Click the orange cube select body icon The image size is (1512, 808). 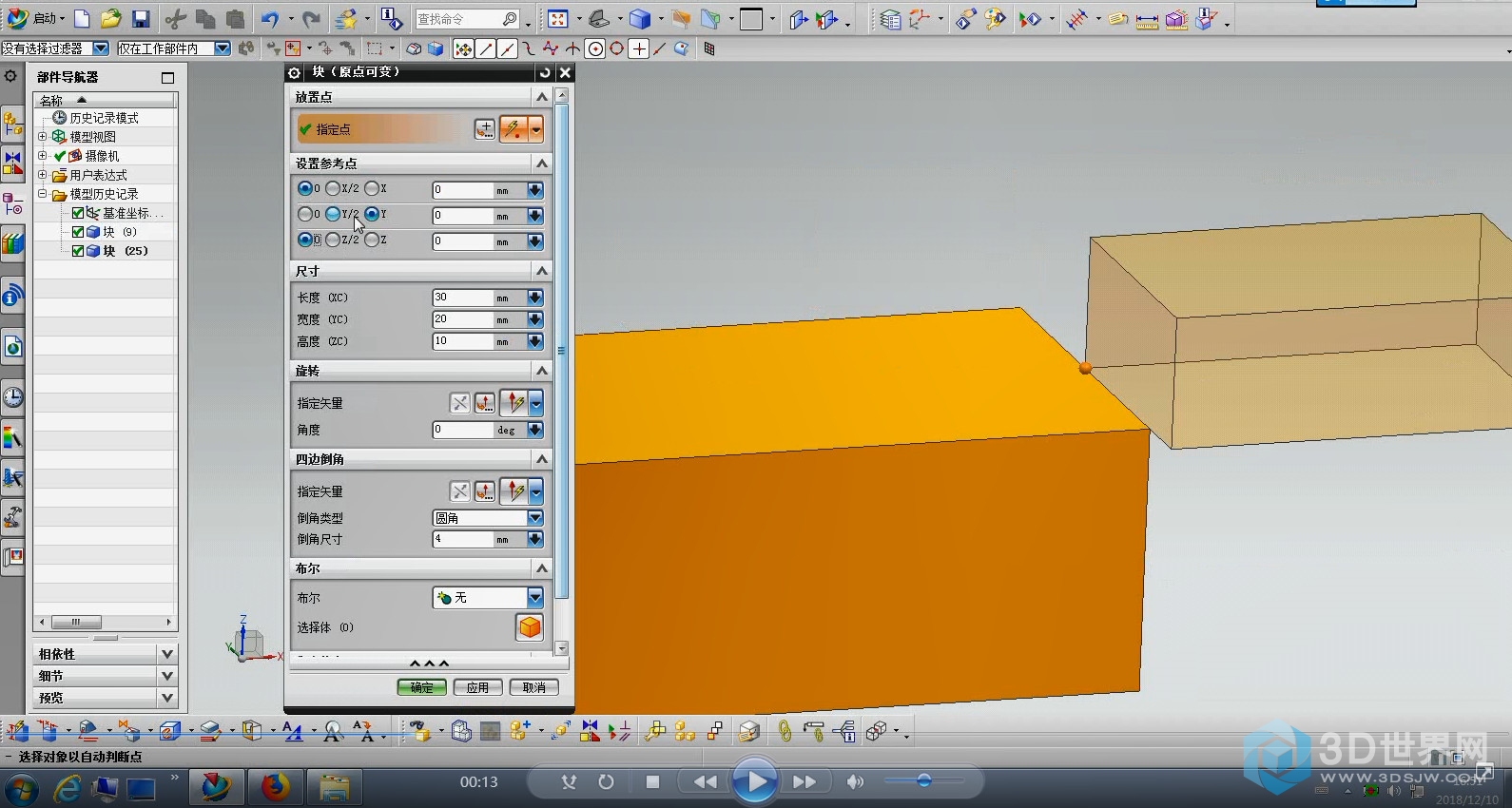[530, 627]
